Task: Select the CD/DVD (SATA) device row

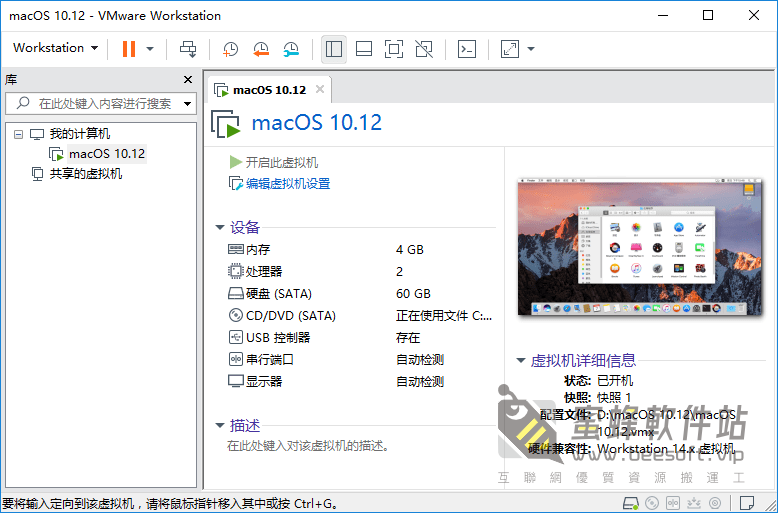Action: pos(360,316)
